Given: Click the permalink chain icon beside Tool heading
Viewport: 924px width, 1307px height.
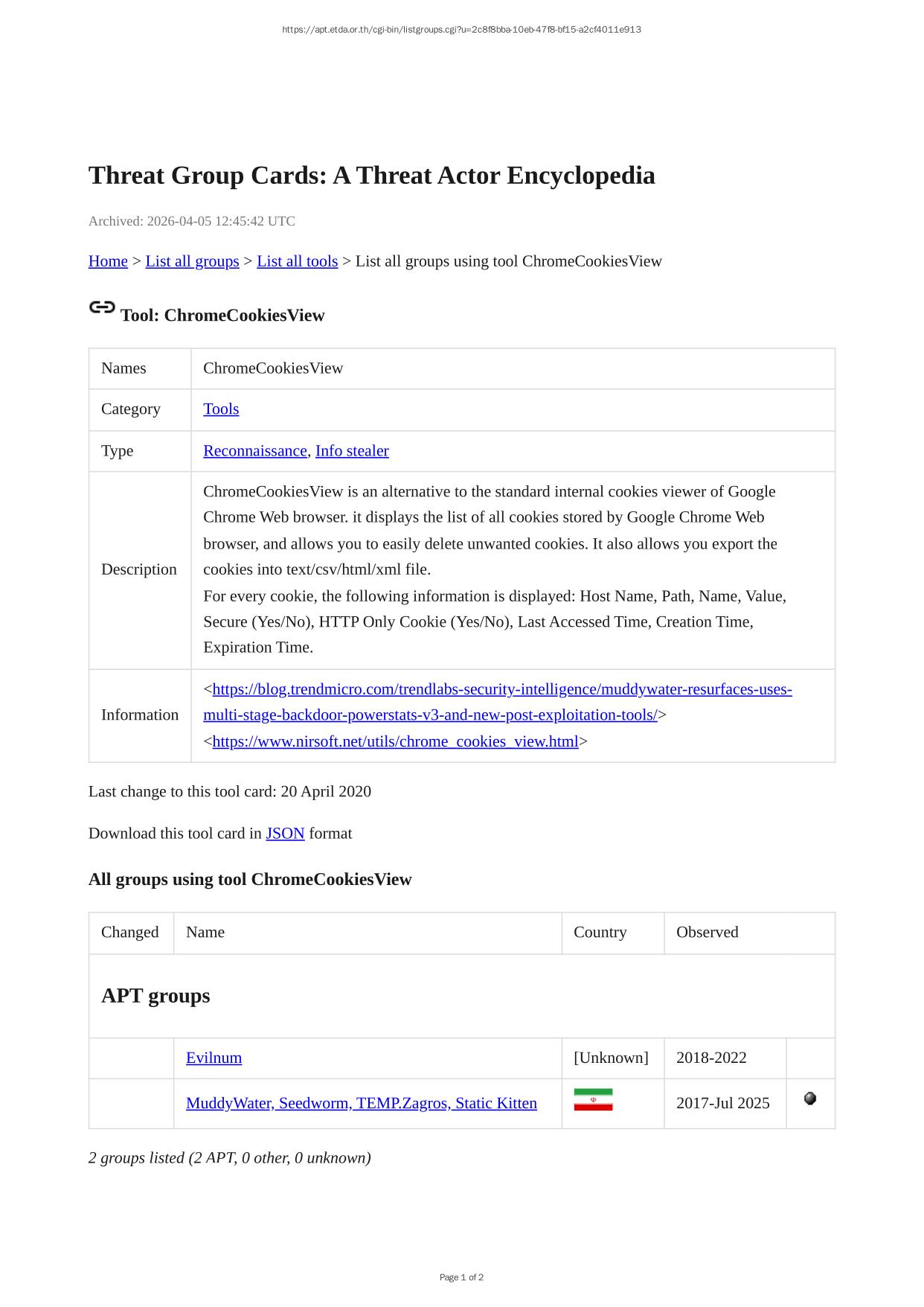Looking at the screenshot, I should [102, 307].
